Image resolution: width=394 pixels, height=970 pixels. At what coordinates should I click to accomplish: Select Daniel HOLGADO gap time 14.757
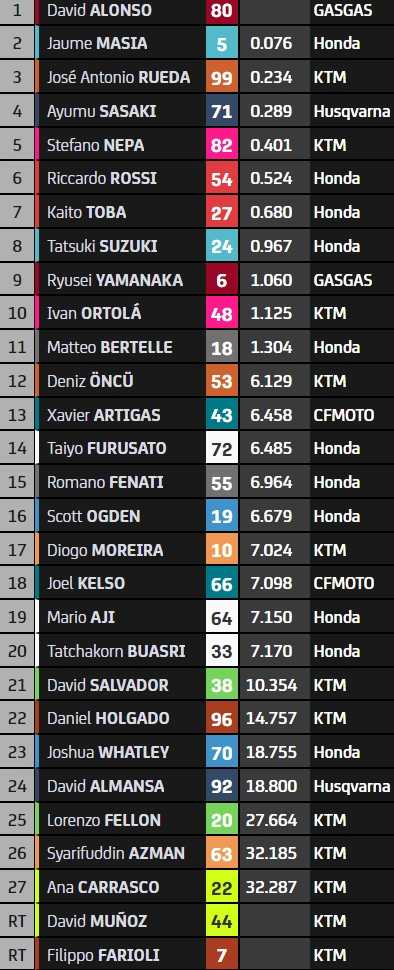point(272,718)
